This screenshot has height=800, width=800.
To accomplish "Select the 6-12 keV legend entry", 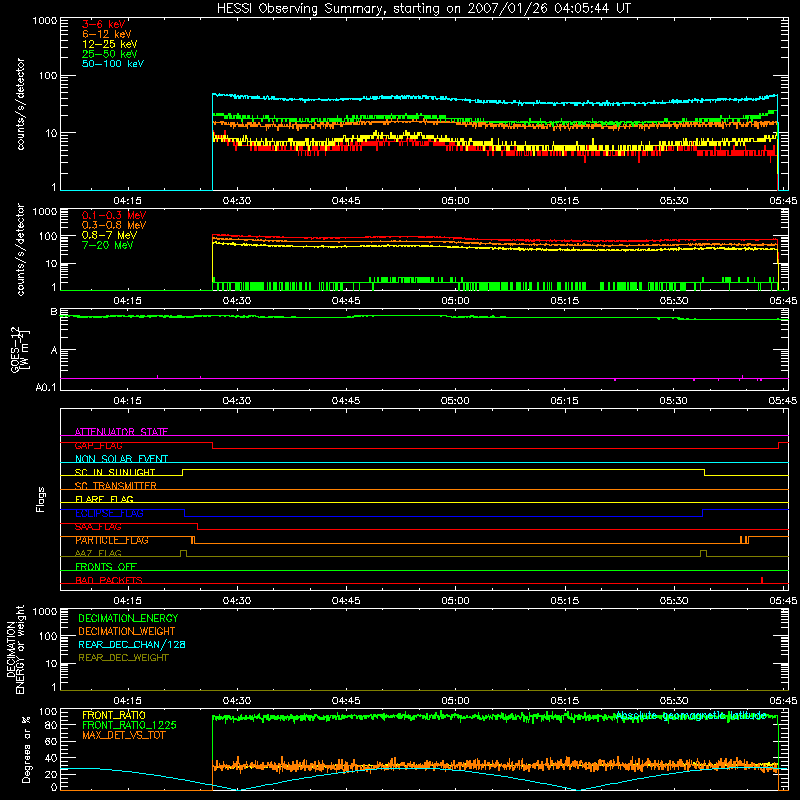I will (x=107, y=34).
